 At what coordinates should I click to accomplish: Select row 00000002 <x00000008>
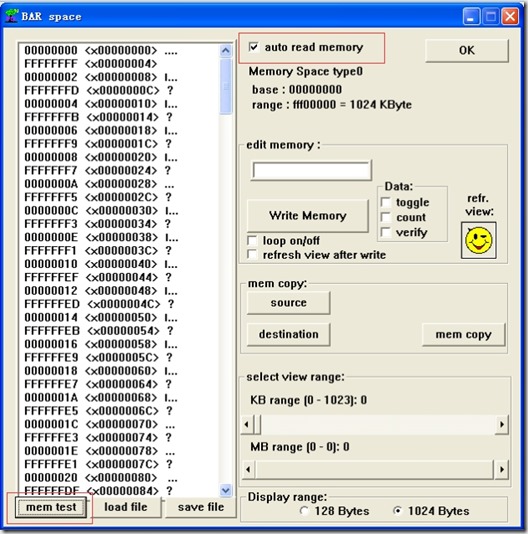[119, 77]
